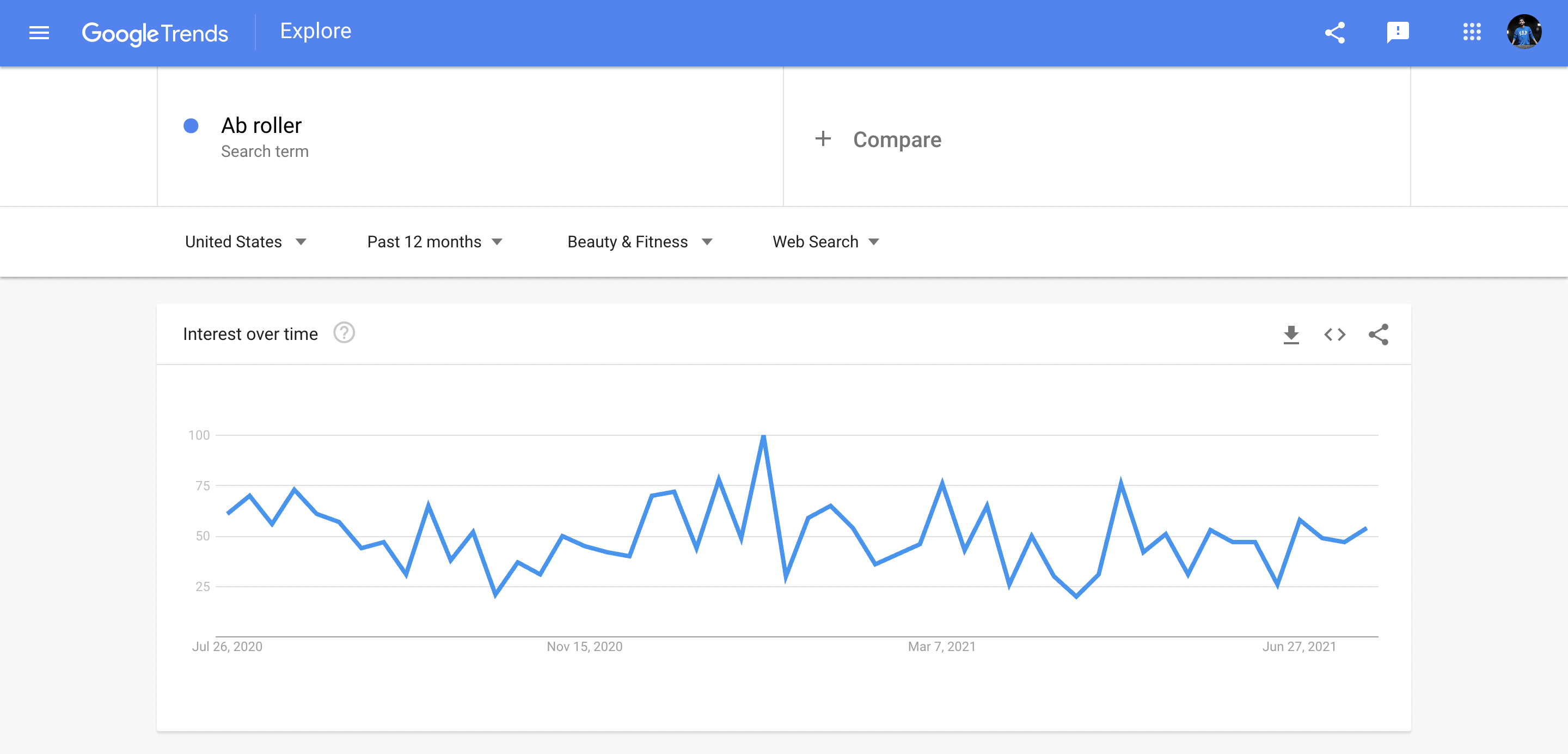
Task: Open the Past 12 months dropdown
Action: (434, 242)
